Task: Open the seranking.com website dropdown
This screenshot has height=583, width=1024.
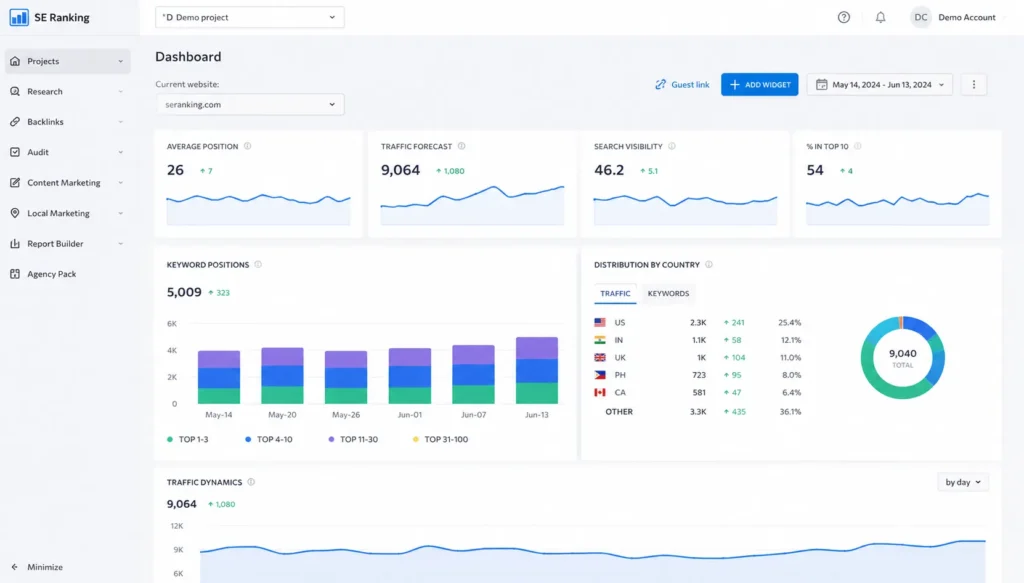Action: tap(249, 104)
